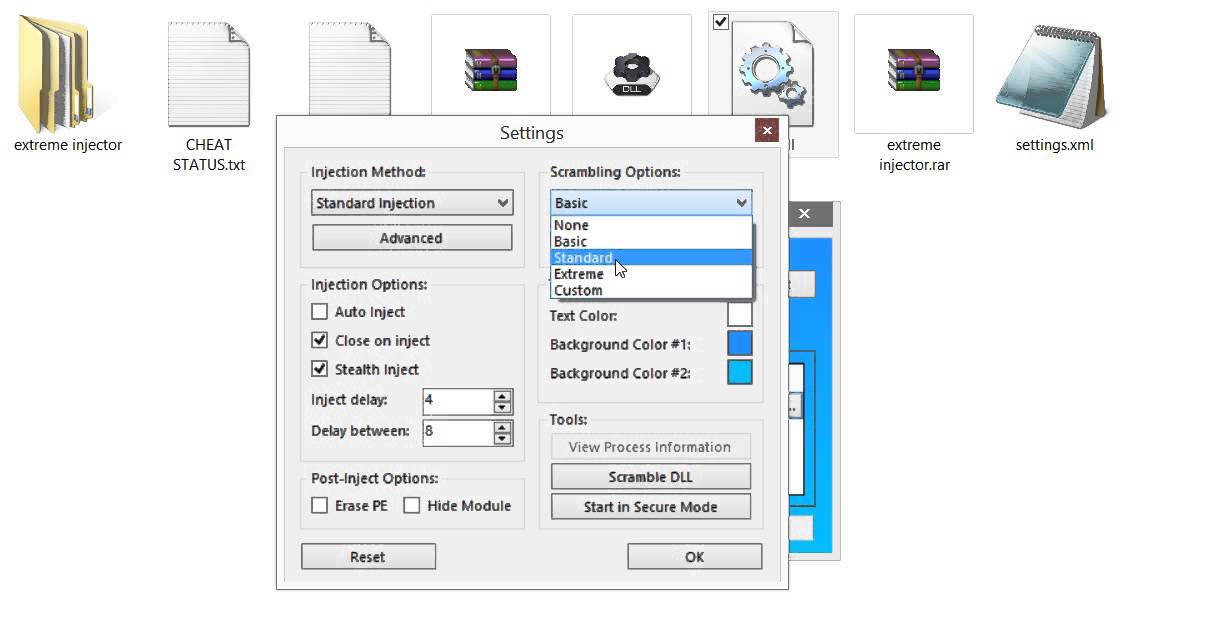Select the WinRAR archive icon behind Settings title
Image resolution: width=1220 pixels, height=624 pixels.
click(x=490, y=72)
